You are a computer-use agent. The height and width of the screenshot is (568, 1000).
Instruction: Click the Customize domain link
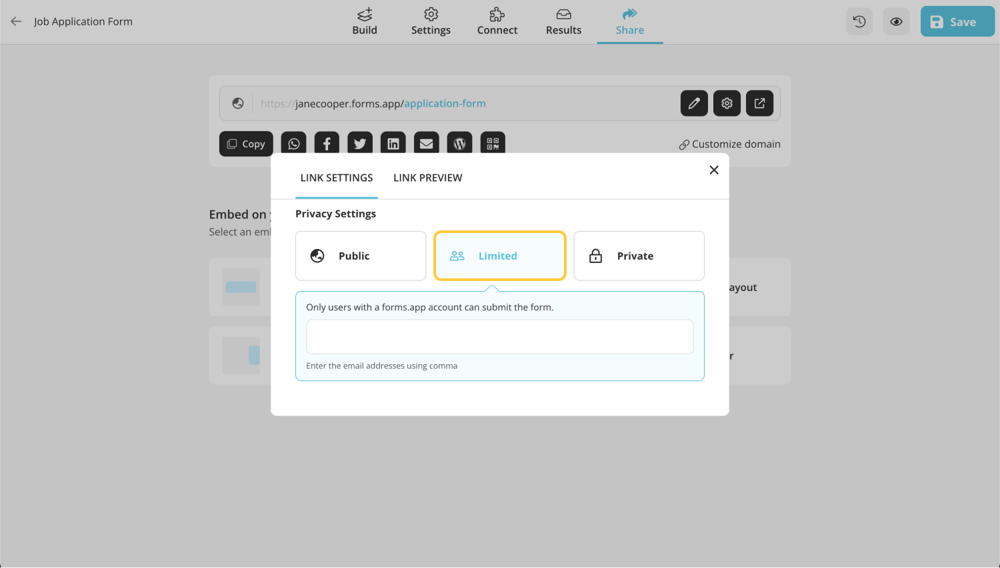[729, 144]
